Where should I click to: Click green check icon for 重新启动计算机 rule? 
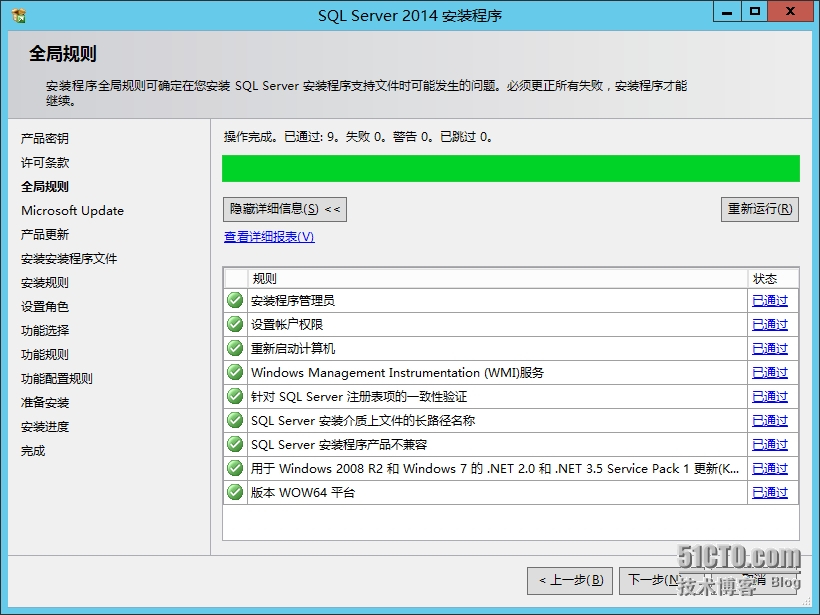[x=235, y=348]
